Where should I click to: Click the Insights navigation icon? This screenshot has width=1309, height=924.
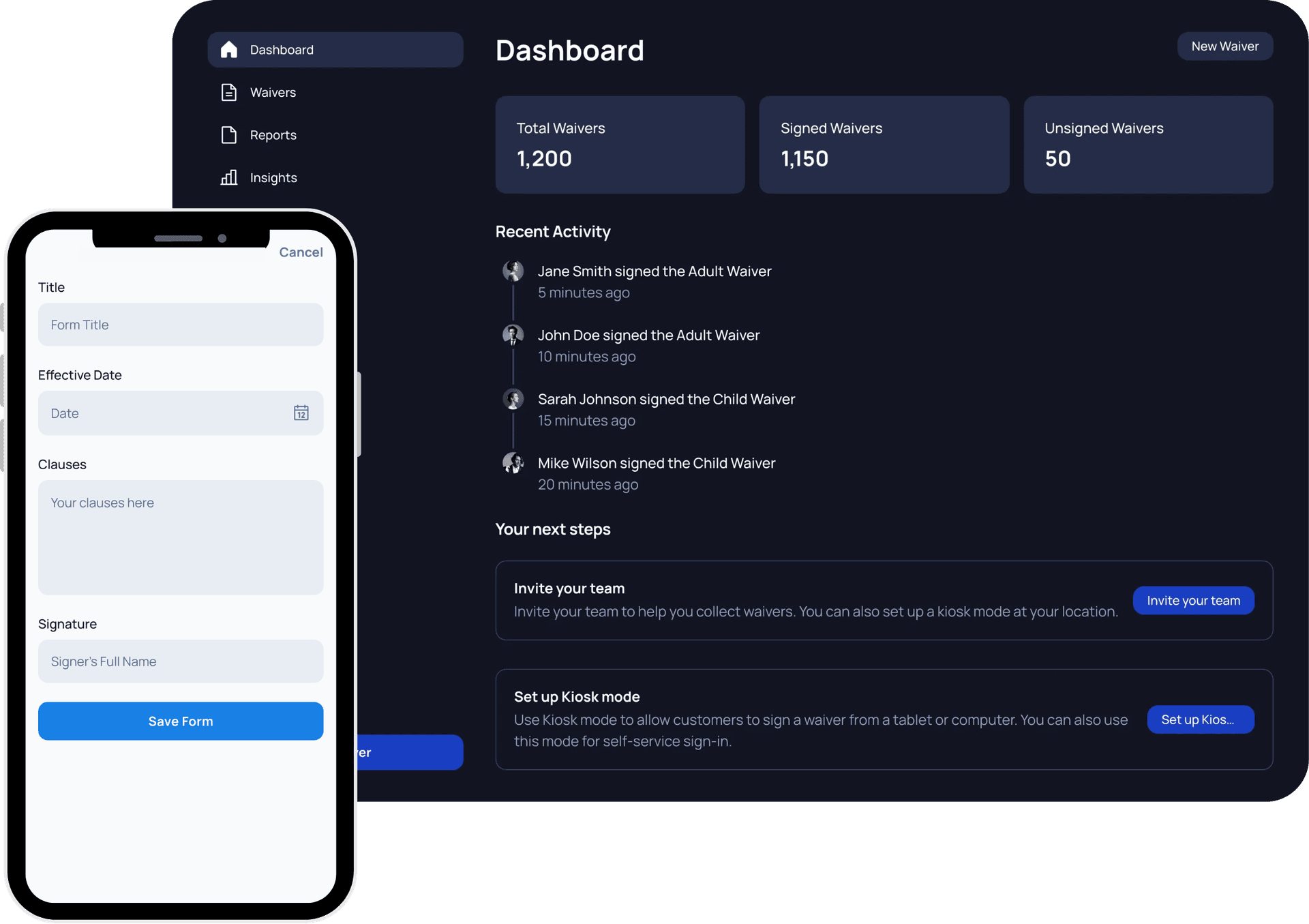coord(228,177)
